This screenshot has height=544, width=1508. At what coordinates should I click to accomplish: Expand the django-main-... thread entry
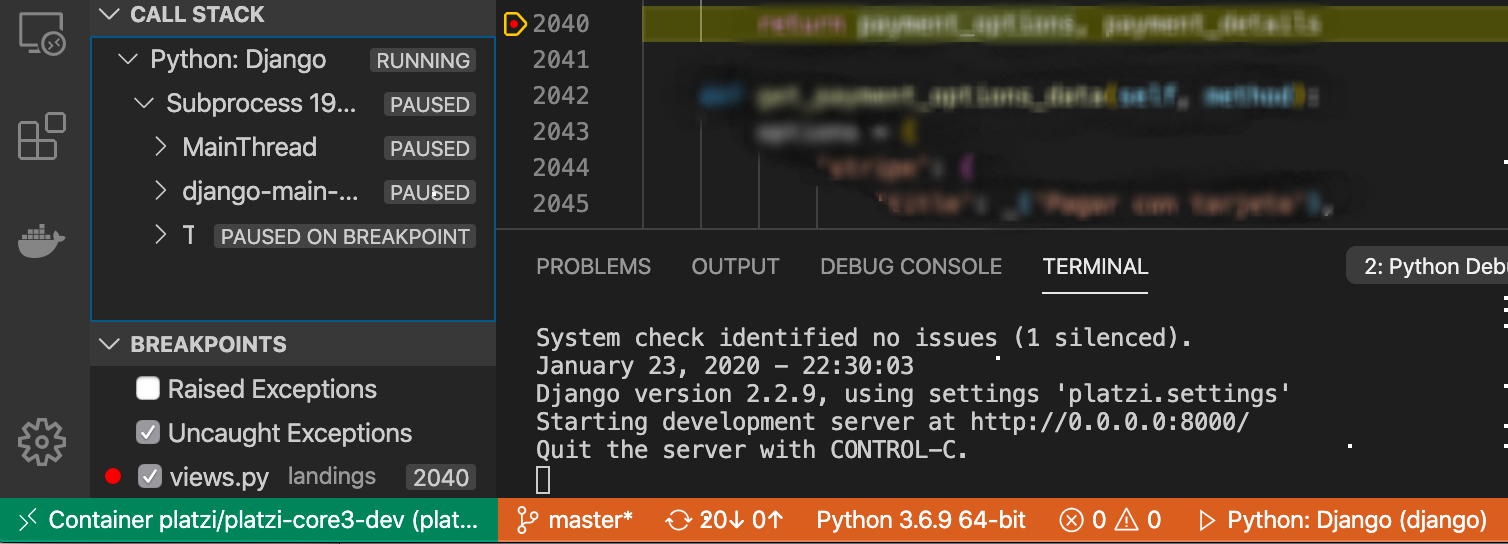[x=161, y=191]
